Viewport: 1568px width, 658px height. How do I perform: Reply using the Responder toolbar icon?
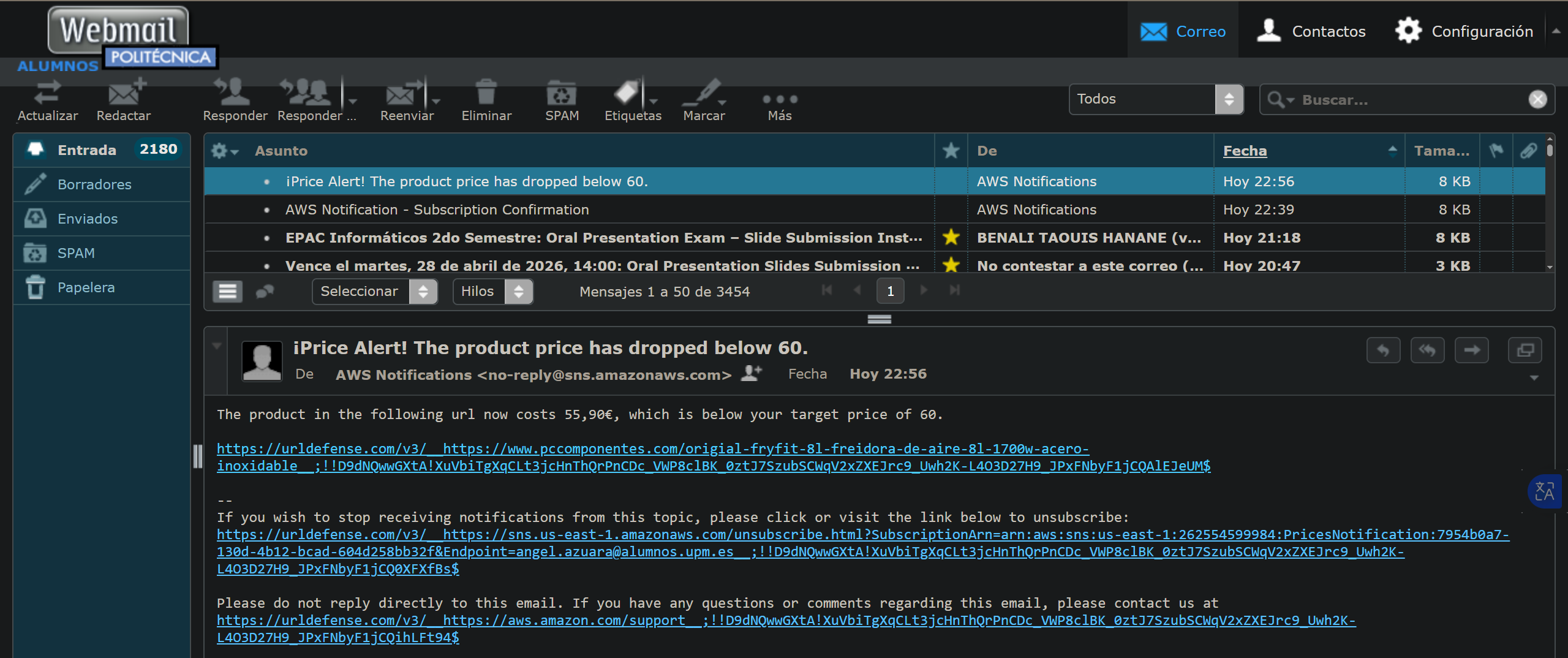(x=232, y=92)
